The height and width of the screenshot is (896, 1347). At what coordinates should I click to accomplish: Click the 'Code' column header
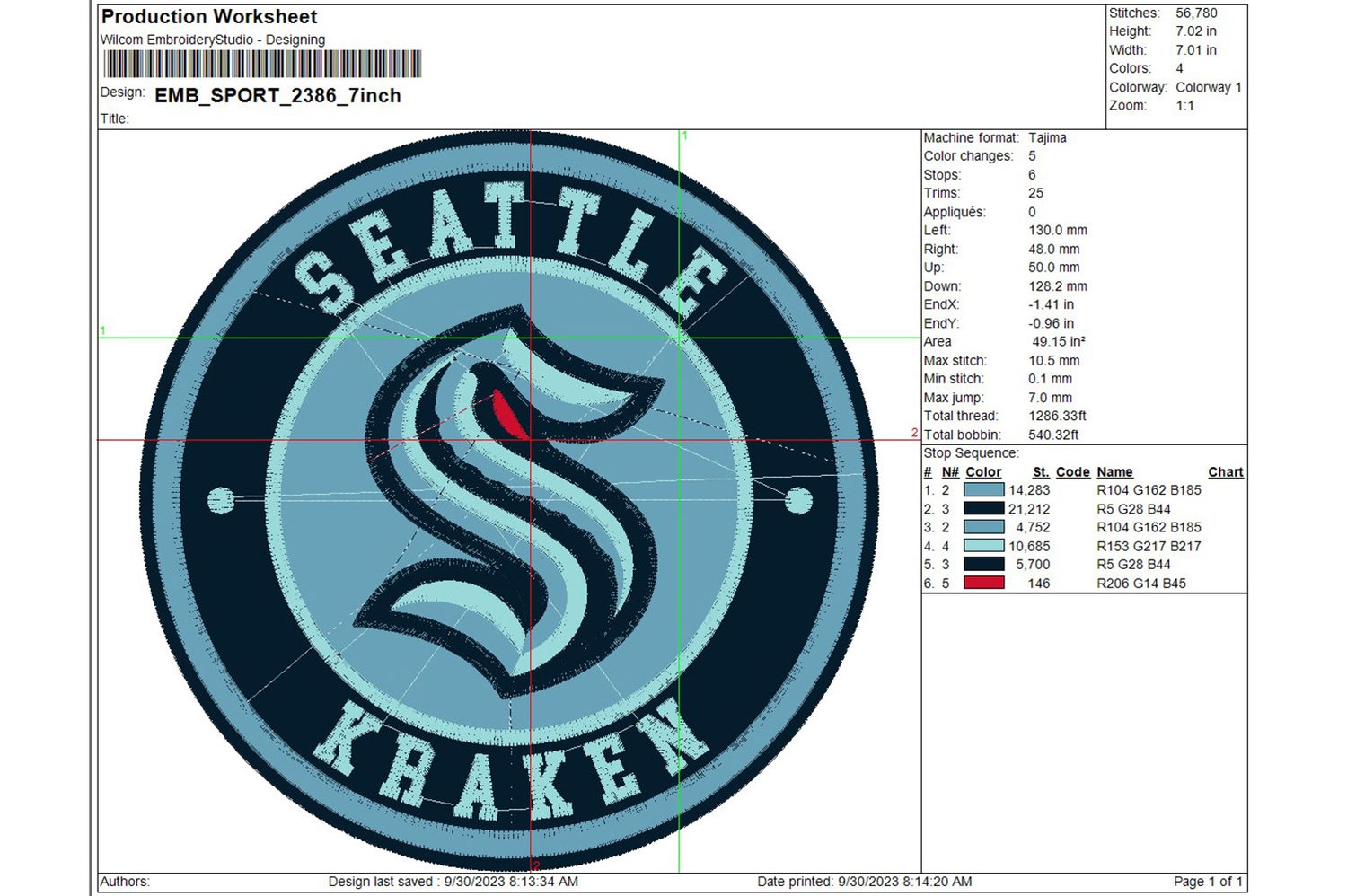[x=1073, y=472]
